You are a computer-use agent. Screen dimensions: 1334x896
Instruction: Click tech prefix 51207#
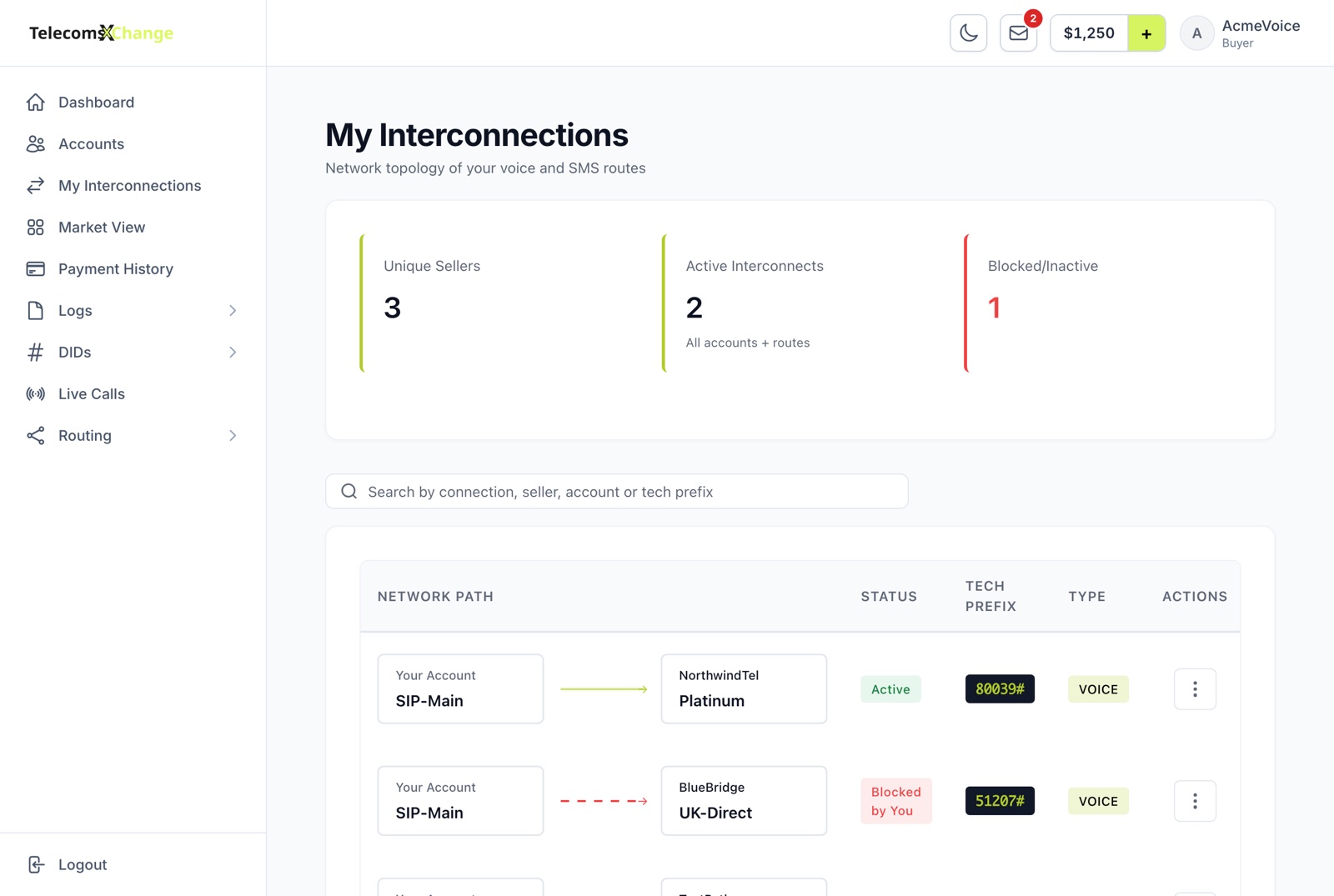coord(1000,800)
